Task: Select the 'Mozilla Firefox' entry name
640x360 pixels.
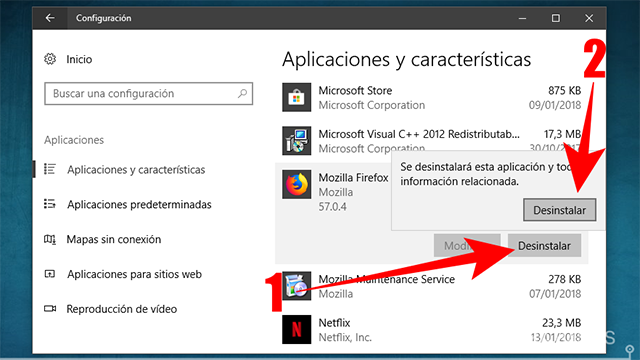Action: [x=353, y=178]
